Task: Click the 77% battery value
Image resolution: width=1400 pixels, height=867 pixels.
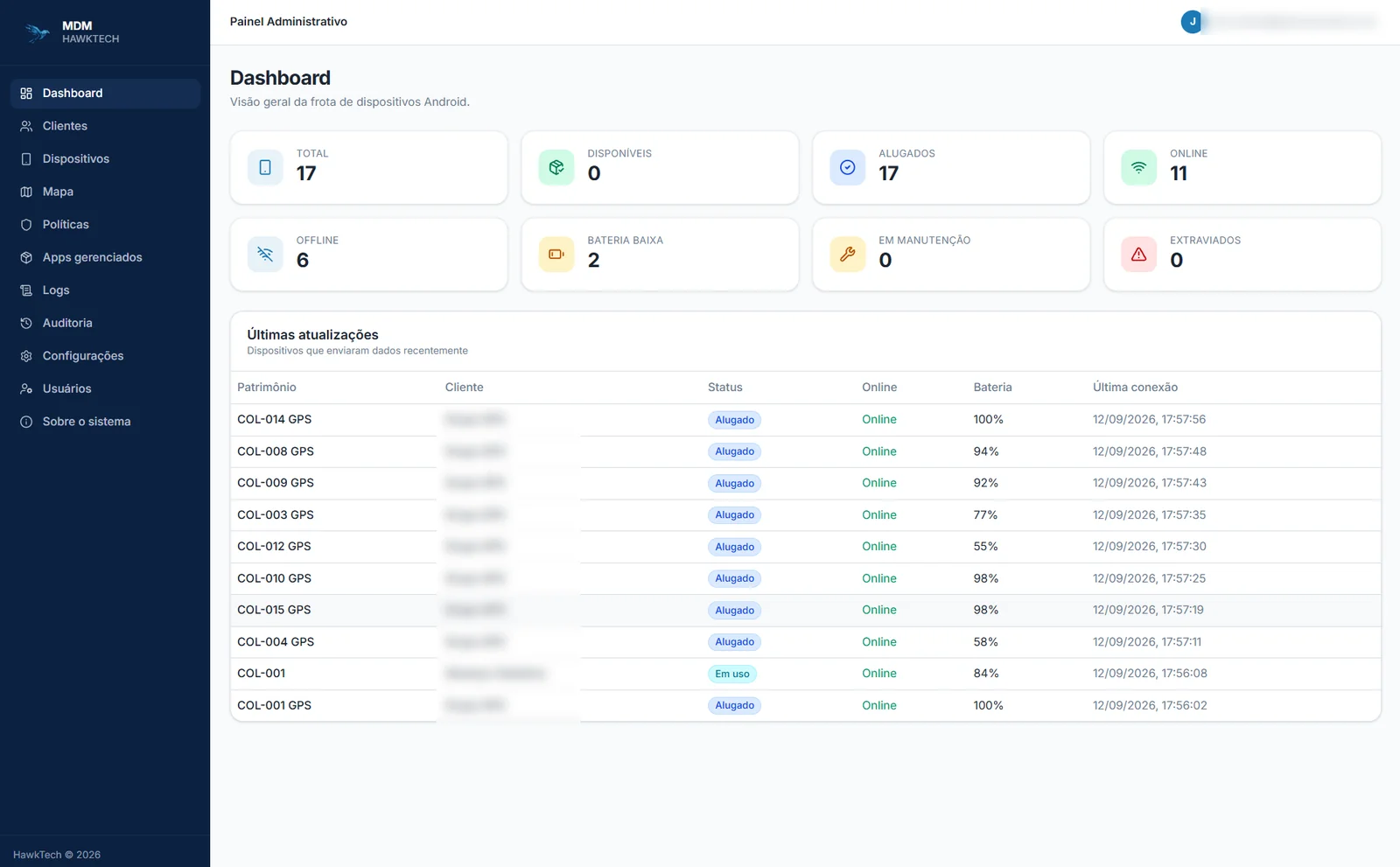Action: (985, 515)
